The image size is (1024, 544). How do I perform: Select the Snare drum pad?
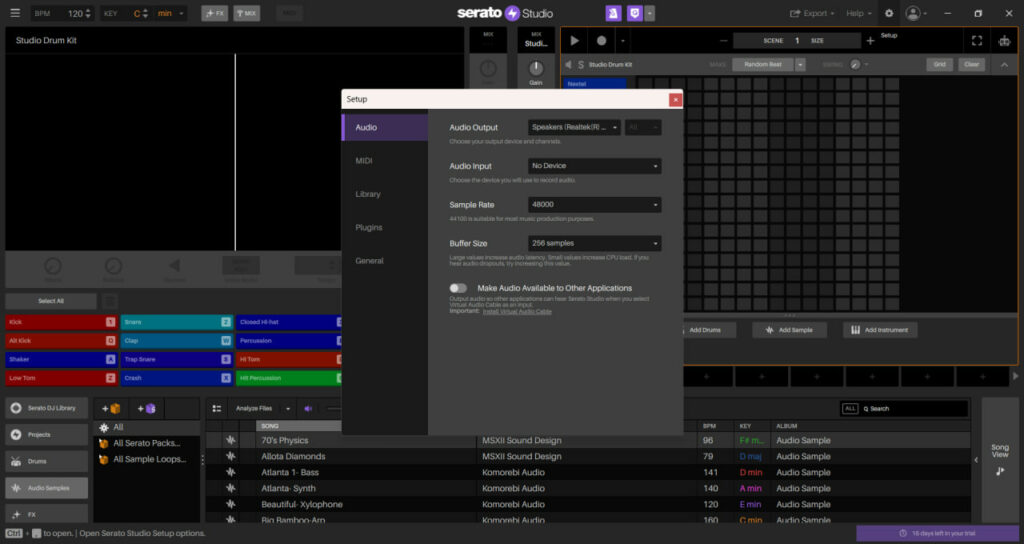pos(176,322)
